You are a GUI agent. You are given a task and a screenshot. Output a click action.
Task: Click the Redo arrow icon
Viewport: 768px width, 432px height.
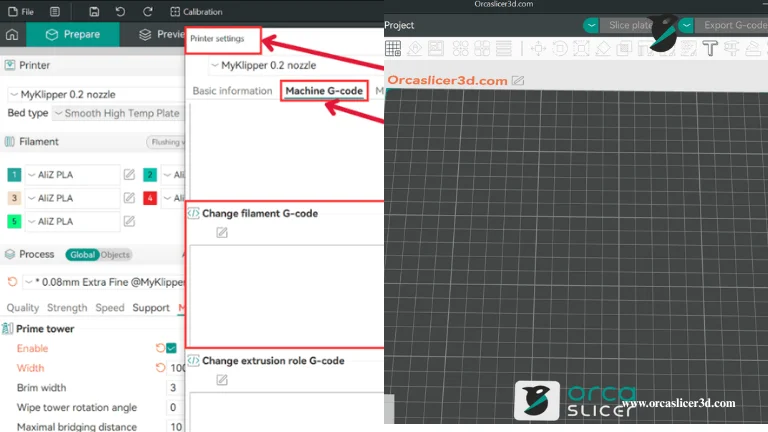pyautogui.click(x=146, y=11)
